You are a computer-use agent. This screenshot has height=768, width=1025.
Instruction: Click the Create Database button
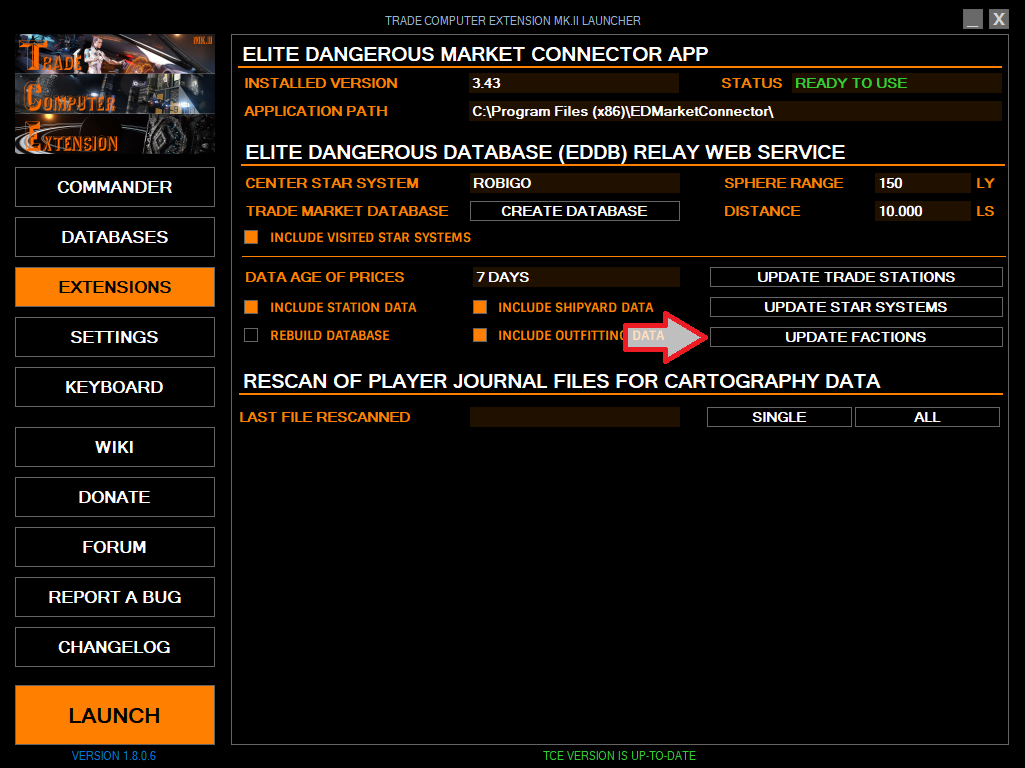tap(575, 211)
